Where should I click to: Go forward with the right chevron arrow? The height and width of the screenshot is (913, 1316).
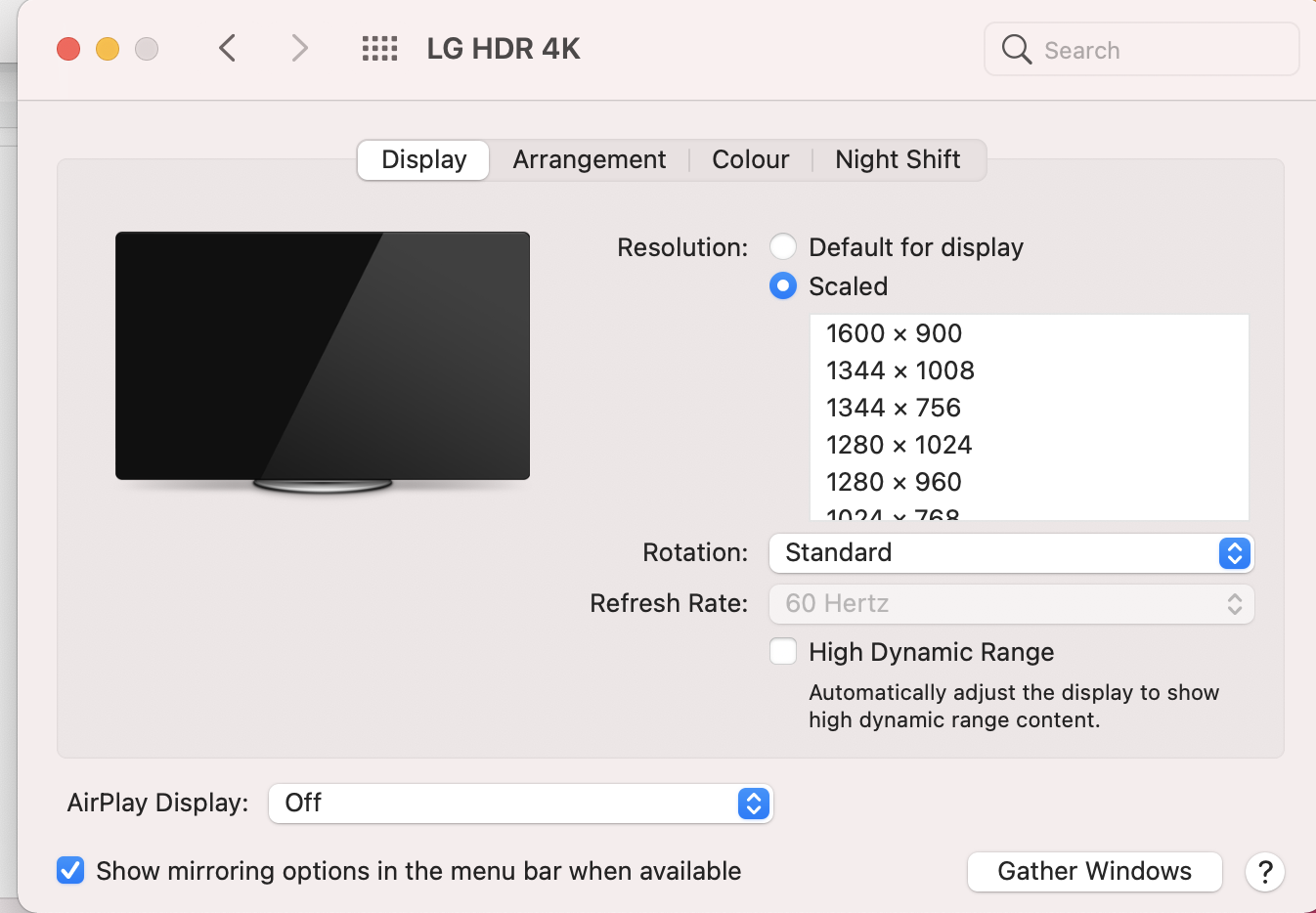click(299, 48)
